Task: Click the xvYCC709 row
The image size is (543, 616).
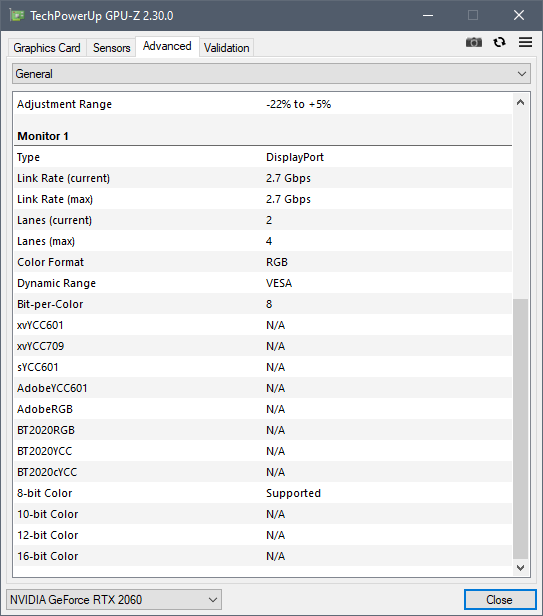Action: 263,346
